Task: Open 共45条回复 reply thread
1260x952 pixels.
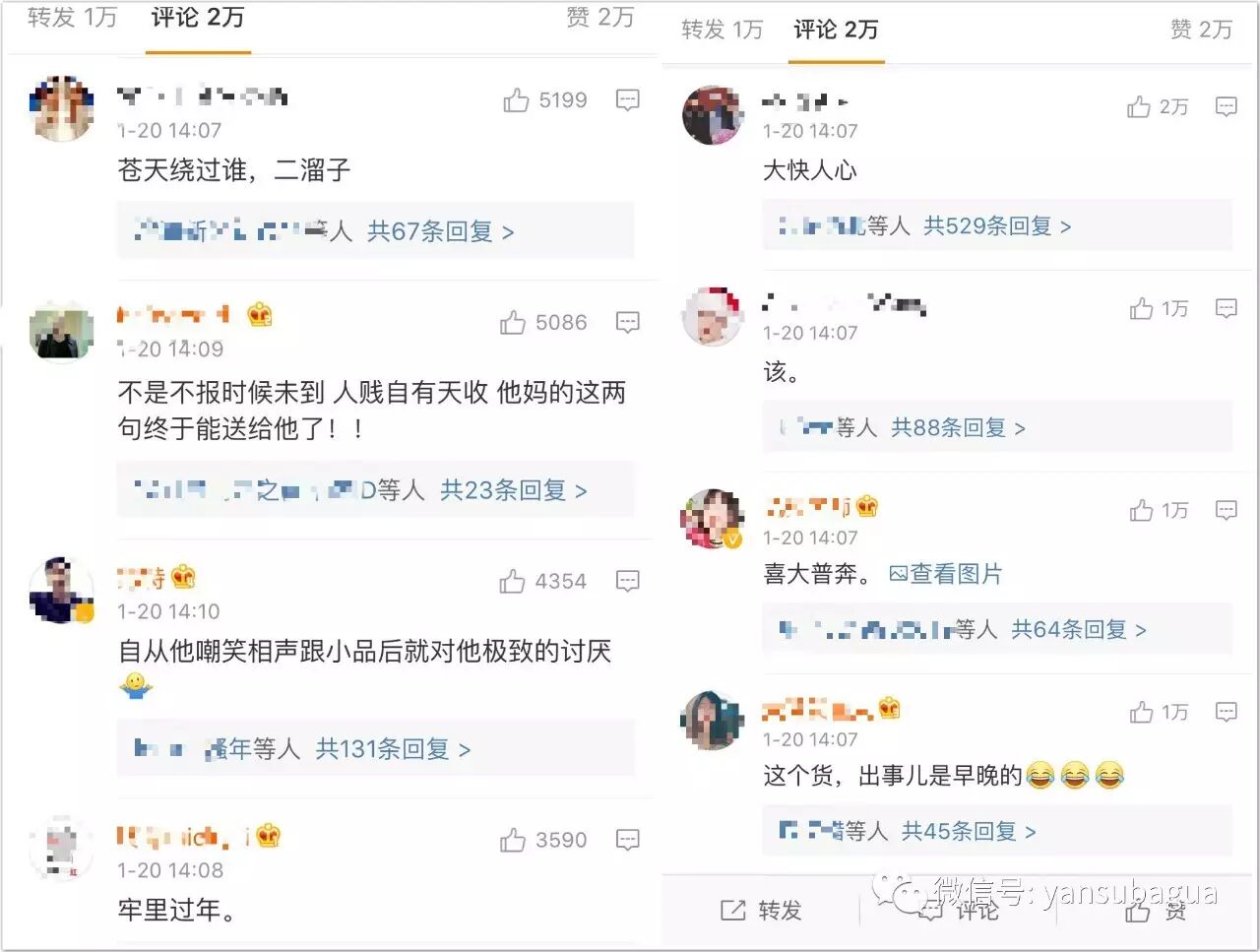Action: coord(969,832)
